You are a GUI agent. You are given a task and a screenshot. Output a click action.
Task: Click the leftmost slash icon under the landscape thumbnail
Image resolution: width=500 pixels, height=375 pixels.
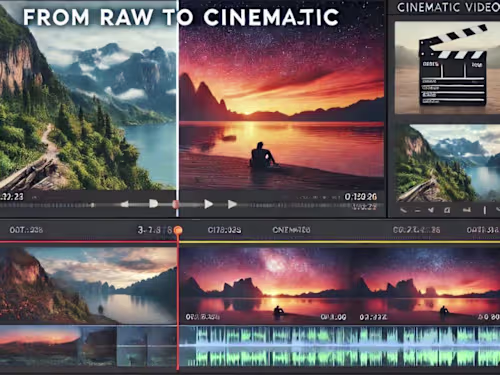(x=403, y=210)
